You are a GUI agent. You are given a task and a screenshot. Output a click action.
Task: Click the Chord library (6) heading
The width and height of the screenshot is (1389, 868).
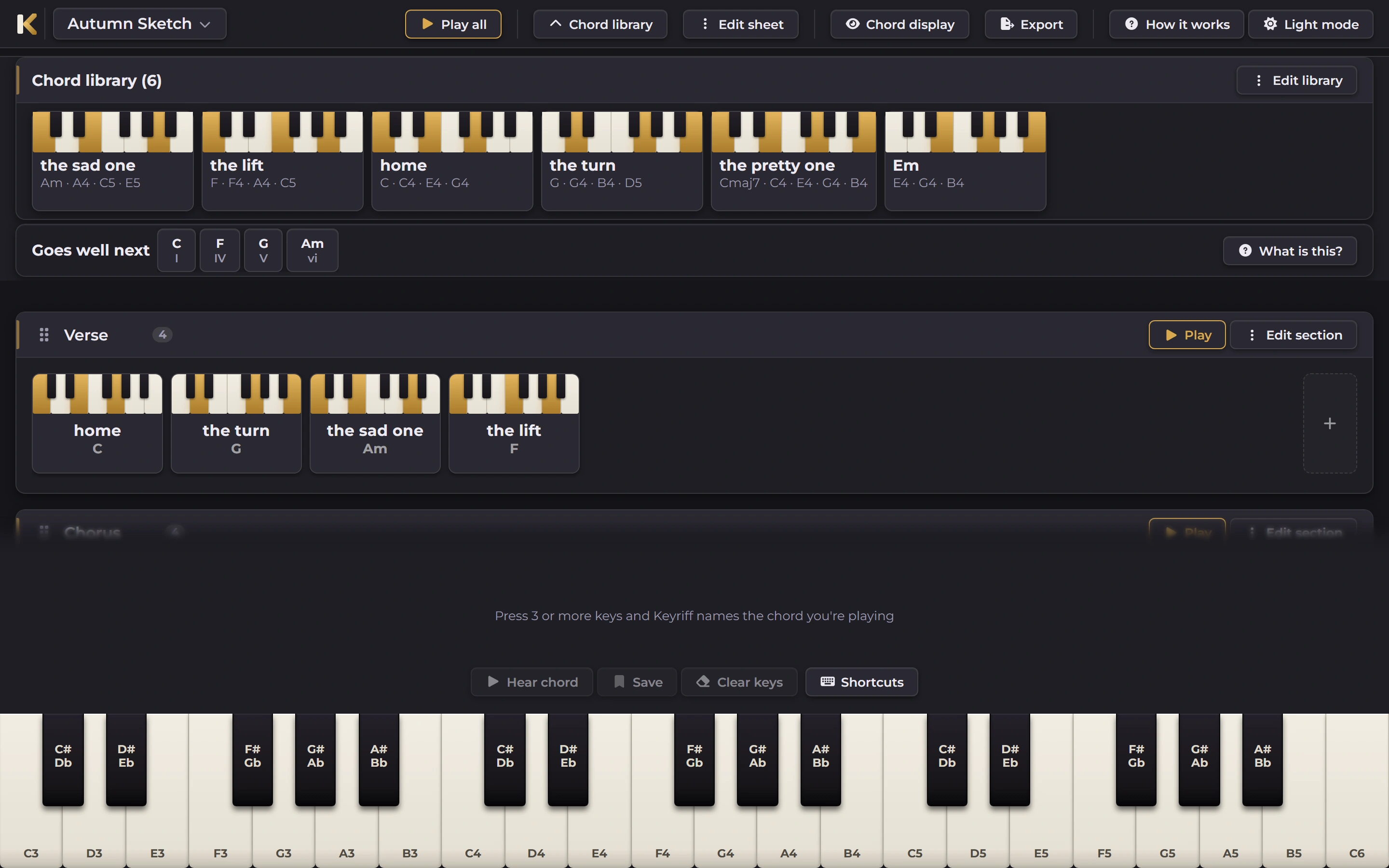pyautogui.click(x=96, y=81)
